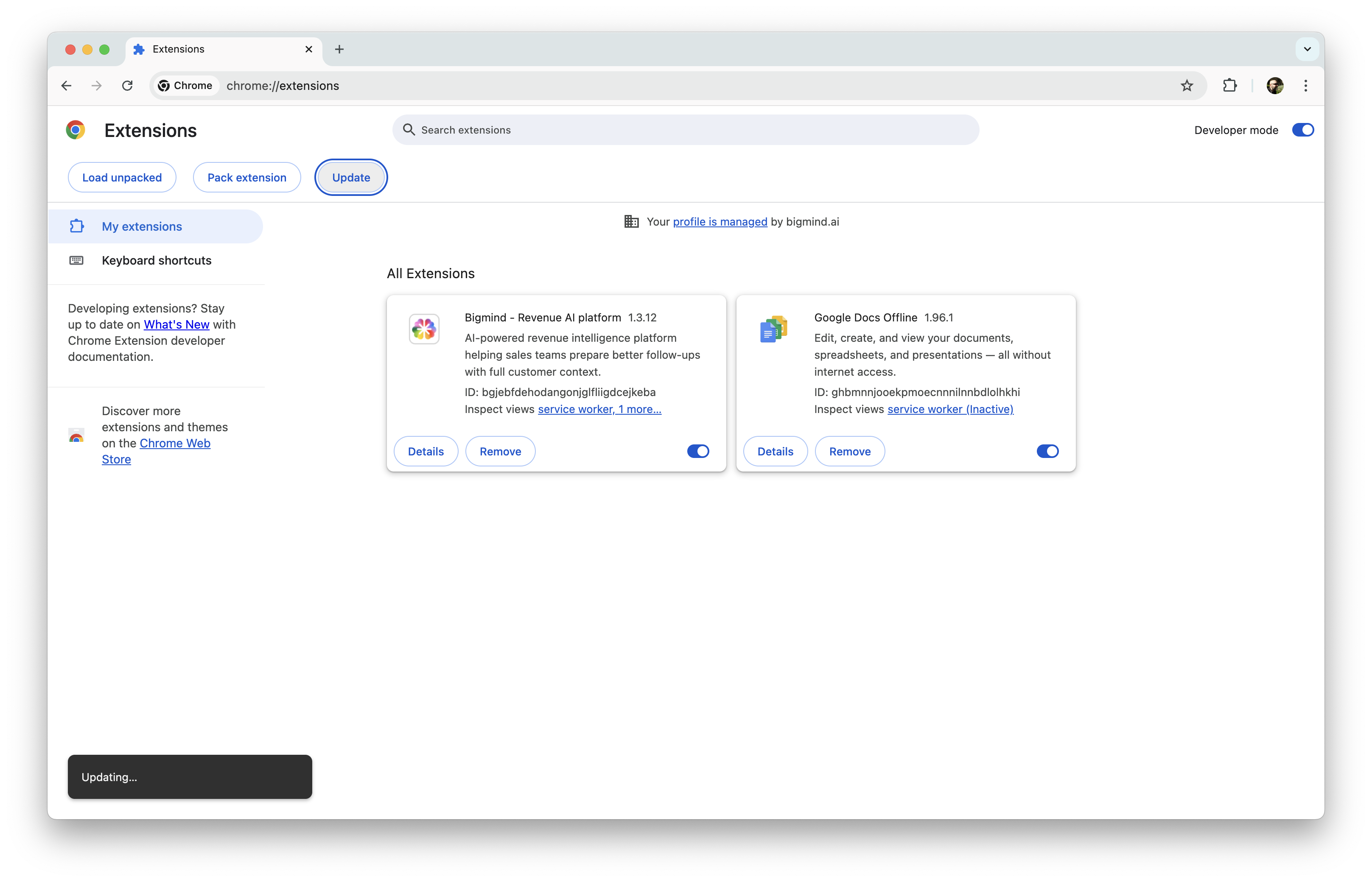Go back using the browser back arrow

coord(67,86)
